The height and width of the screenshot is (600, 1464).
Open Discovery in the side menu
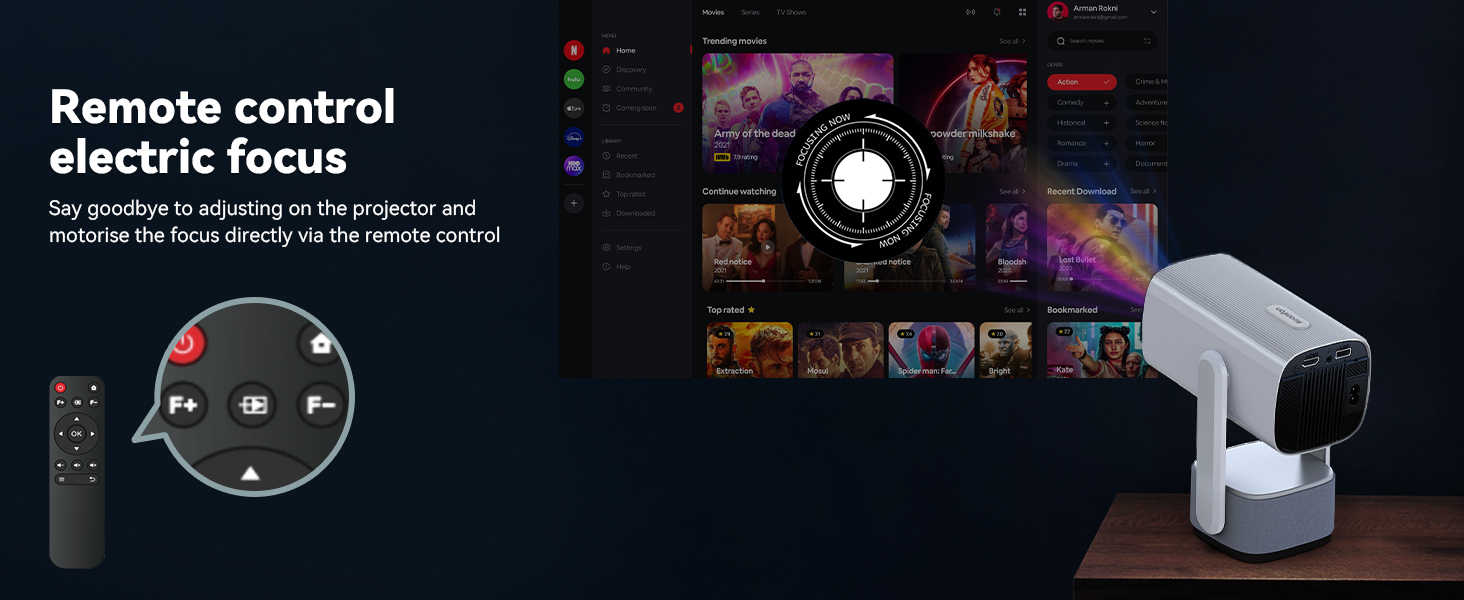click(631, 70)
